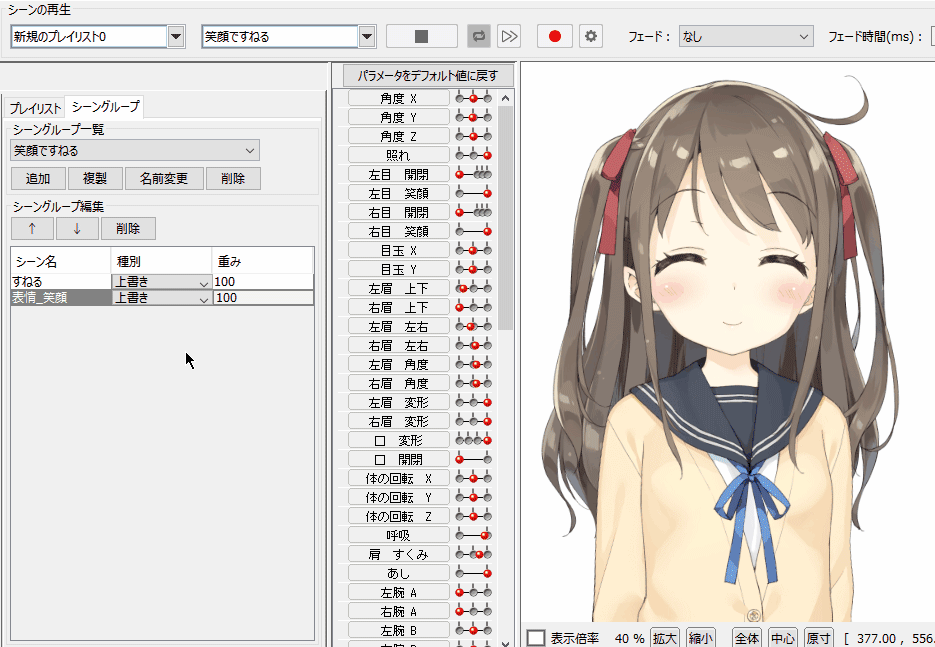Viewport: 935px width, 647px height.
Task: Click the 中心 view button
Action: [782, 638]
